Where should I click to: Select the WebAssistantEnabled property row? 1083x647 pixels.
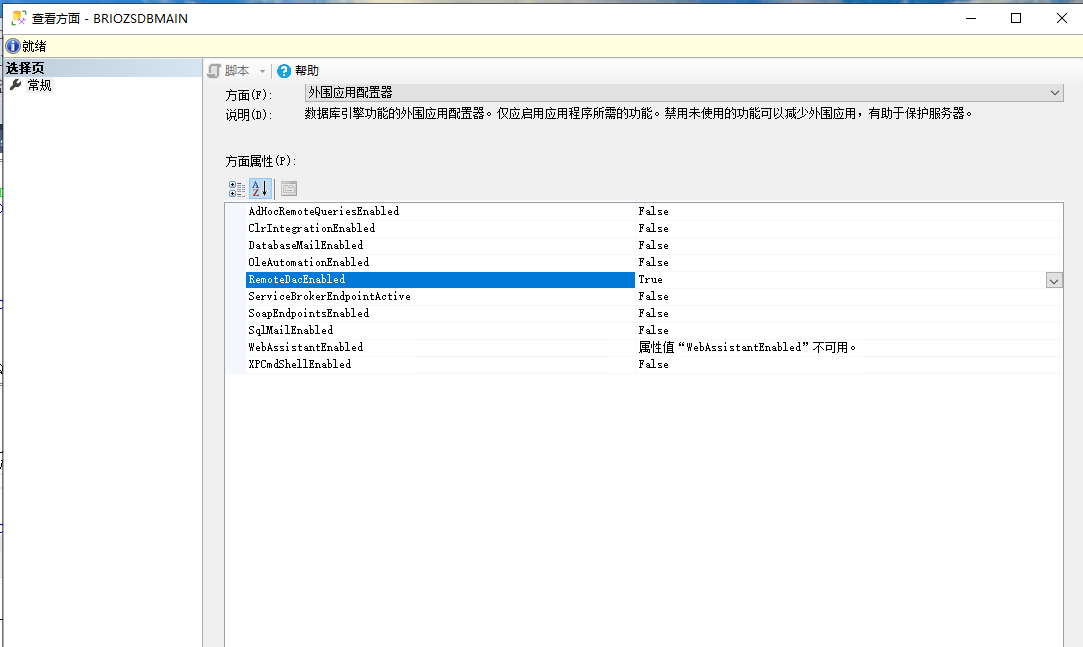[x=441, y=347]
